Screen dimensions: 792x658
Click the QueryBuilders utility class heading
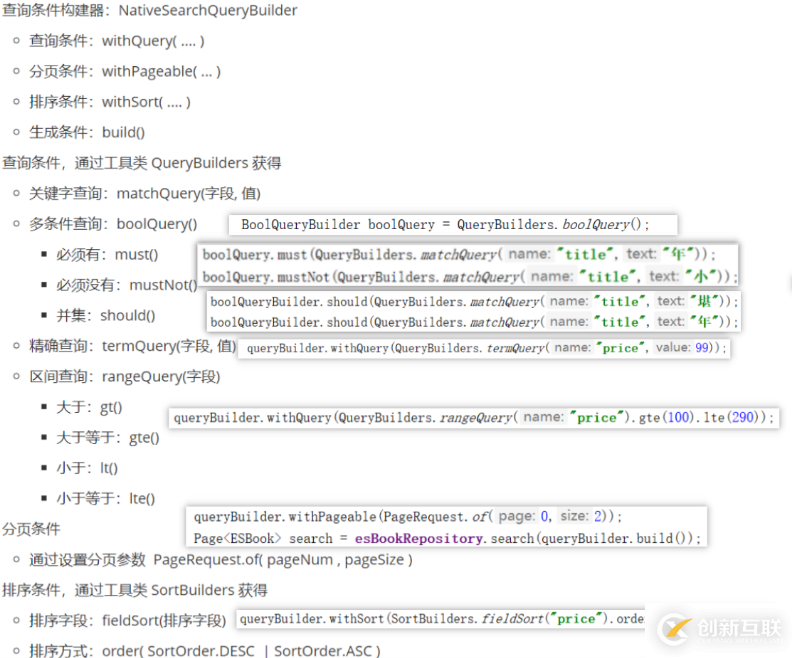coord(141,163)
